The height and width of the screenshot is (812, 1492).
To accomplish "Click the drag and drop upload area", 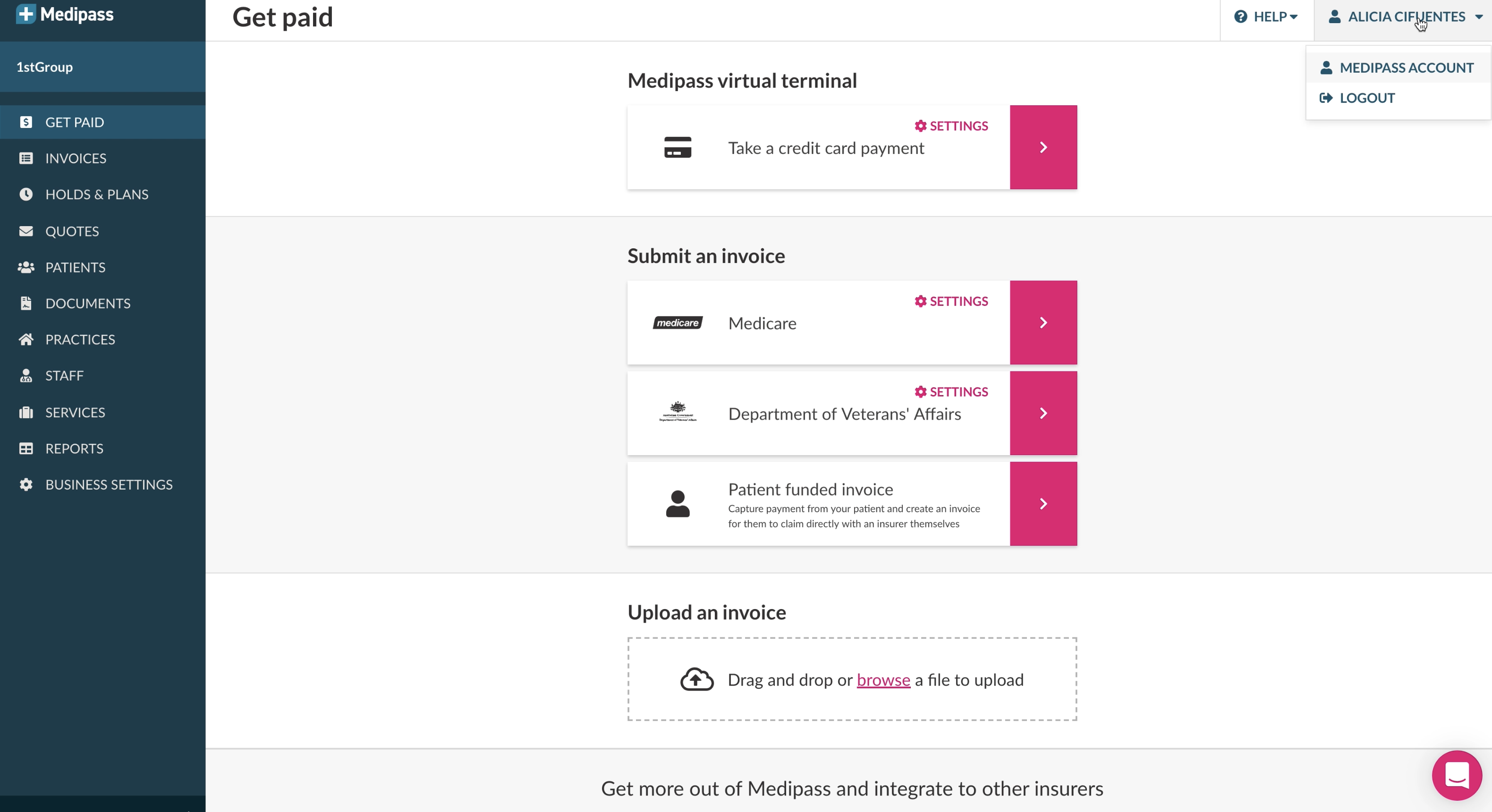I will (851, 701).
